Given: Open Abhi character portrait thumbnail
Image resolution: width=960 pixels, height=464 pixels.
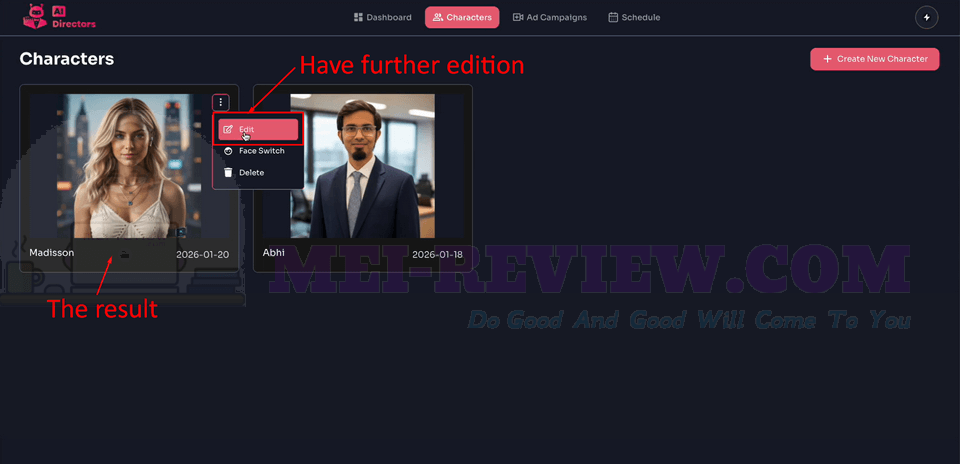Looking at the screenshot, I should click(x=362, y=166).
